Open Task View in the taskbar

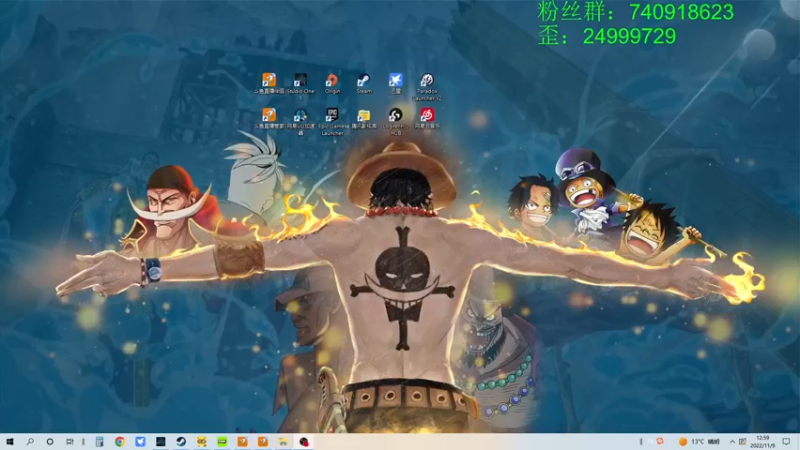70,441
